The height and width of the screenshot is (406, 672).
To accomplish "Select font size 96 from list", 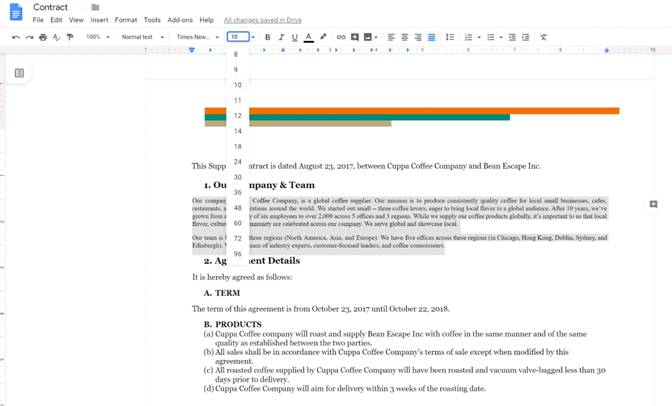I will 238,254.
